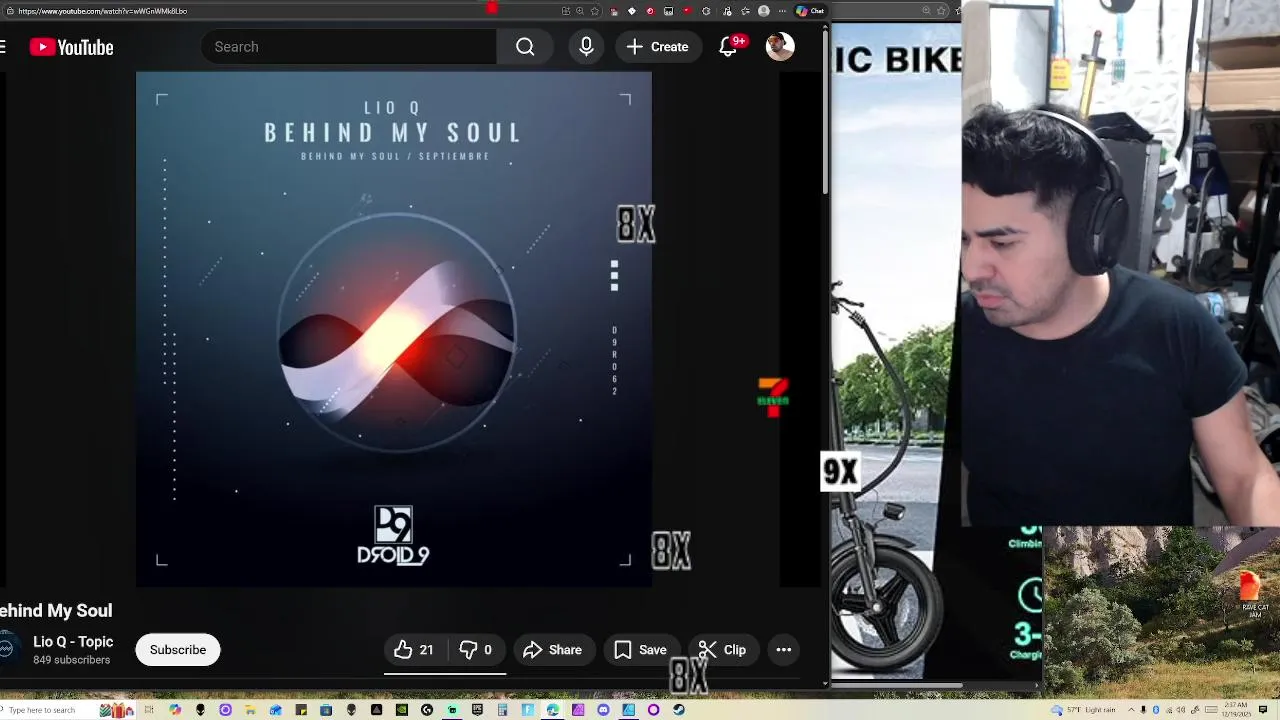Open File Explorer from the taskbar
The height and width of the screenshot is (720, 1280).
(250, 710)
